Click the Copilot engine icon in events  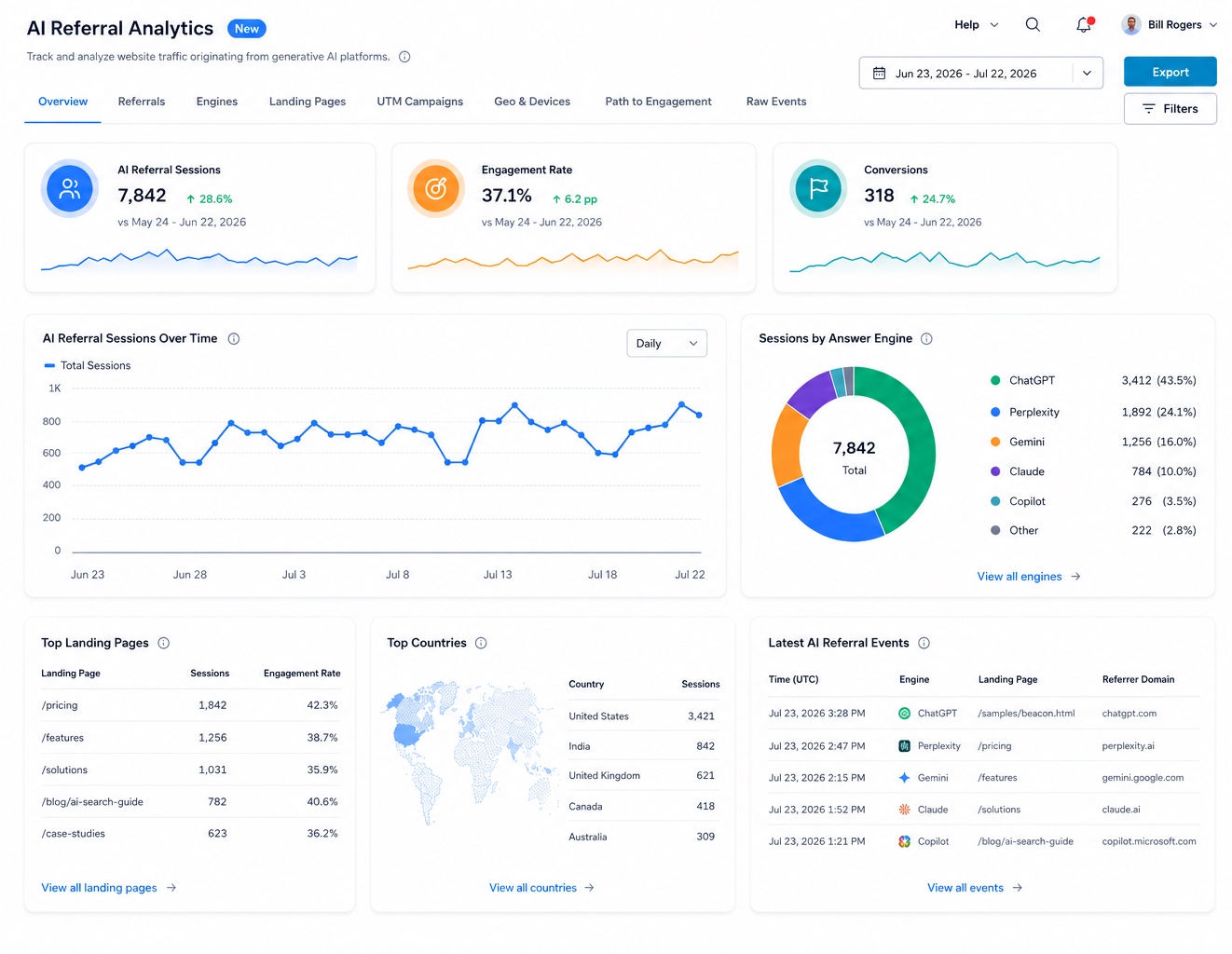[904, 841]
